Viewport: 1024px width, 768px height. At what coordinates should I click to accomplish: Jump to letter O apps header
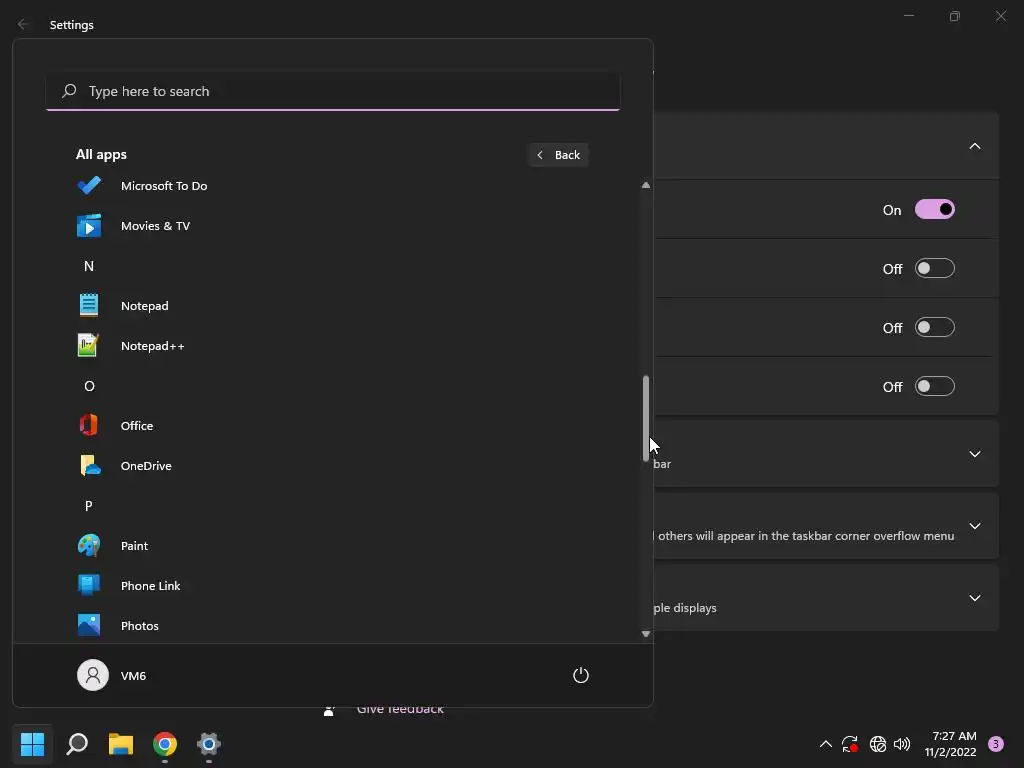coord(89,386)
